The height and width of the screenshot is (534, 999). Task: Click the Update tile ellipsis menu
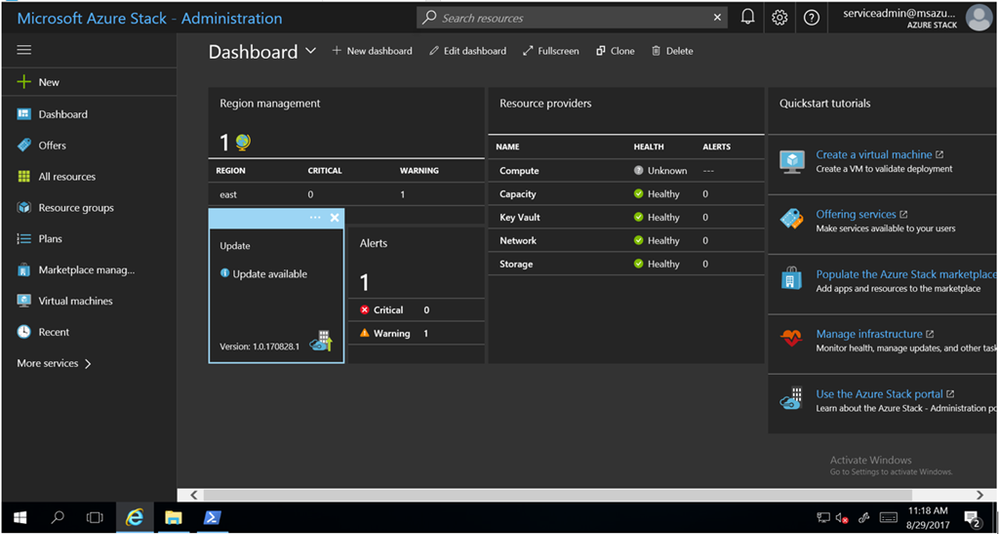pos(315,218)
